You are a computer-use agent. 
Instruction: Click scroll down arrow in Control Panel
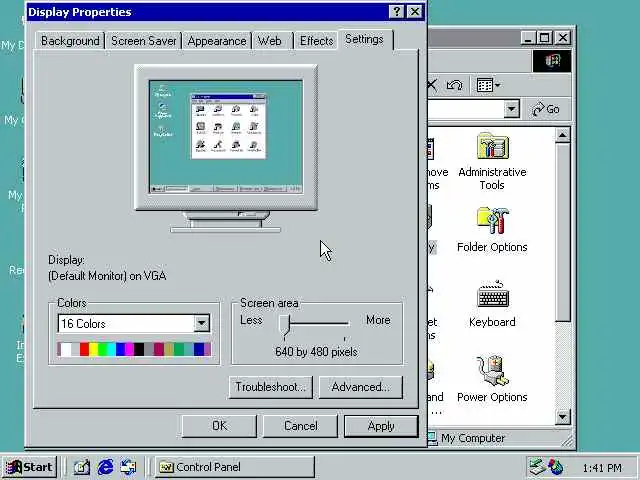(562, 417)
